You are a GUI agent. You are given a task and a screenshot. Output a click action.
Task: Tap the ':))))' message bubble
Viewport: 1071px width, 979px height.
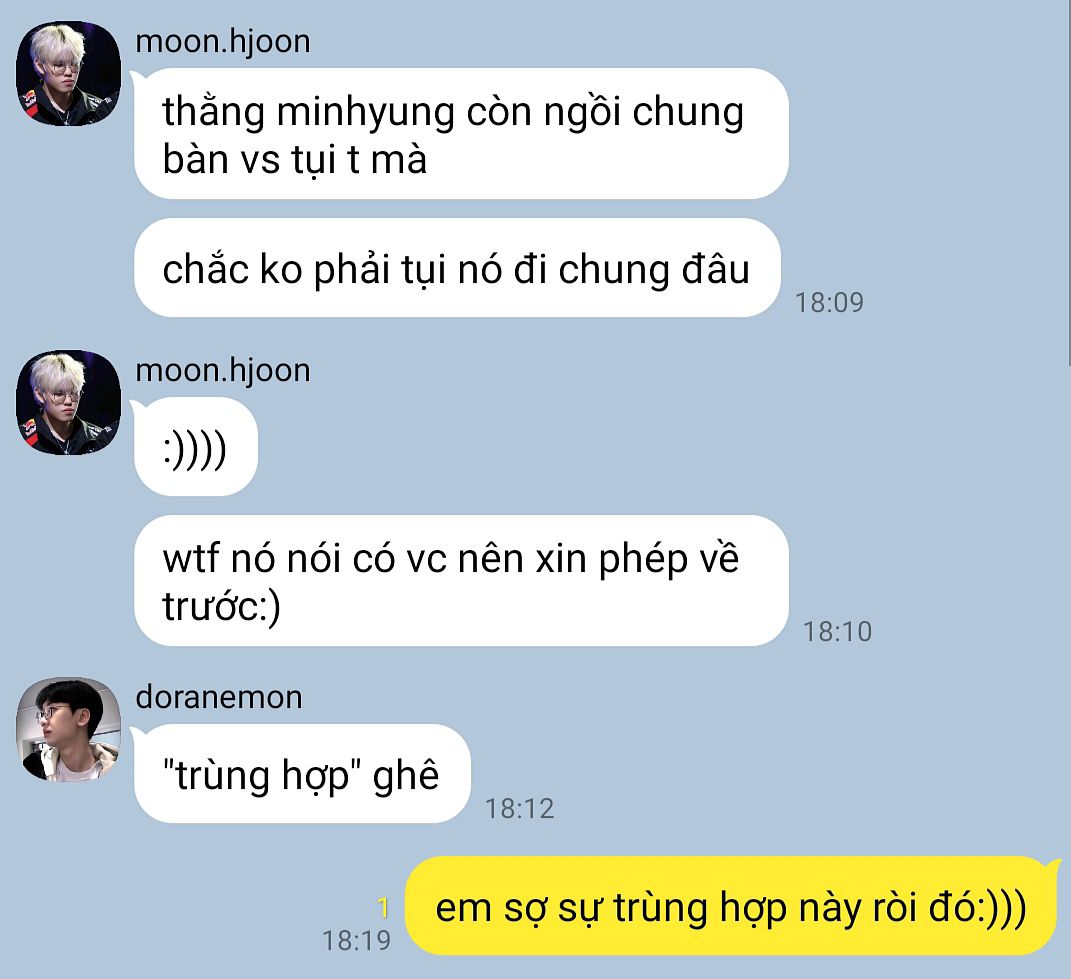tap(195, 447)
